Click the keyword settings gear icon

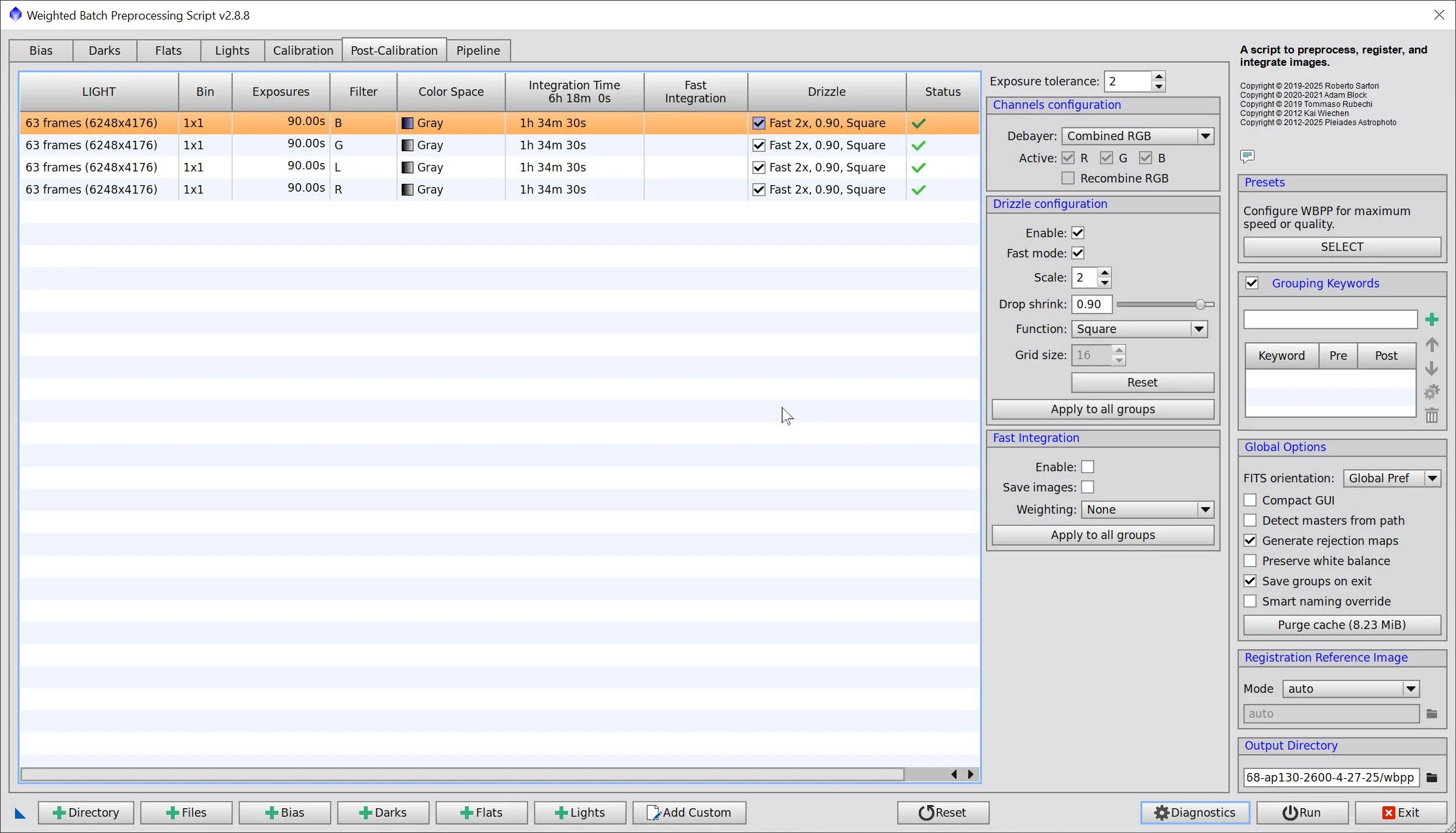1431,392
